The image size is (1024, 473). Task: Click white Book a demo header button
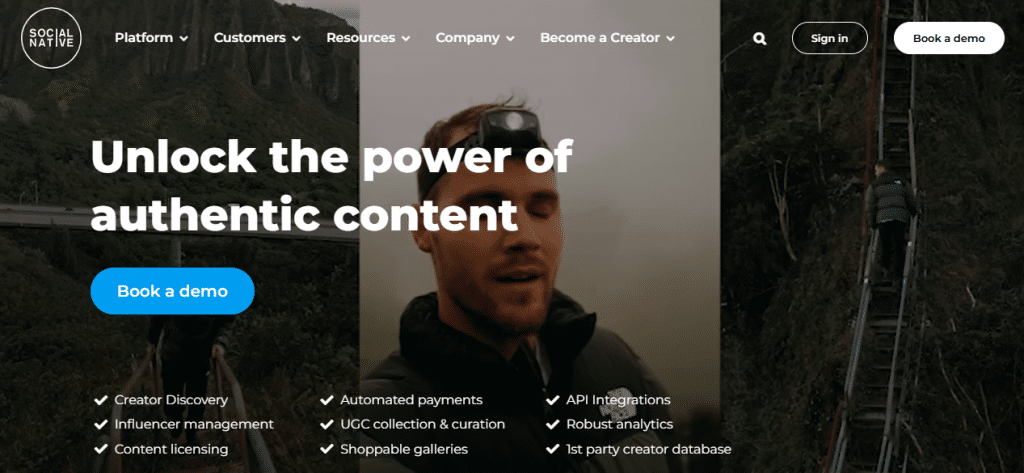point(949,38)
